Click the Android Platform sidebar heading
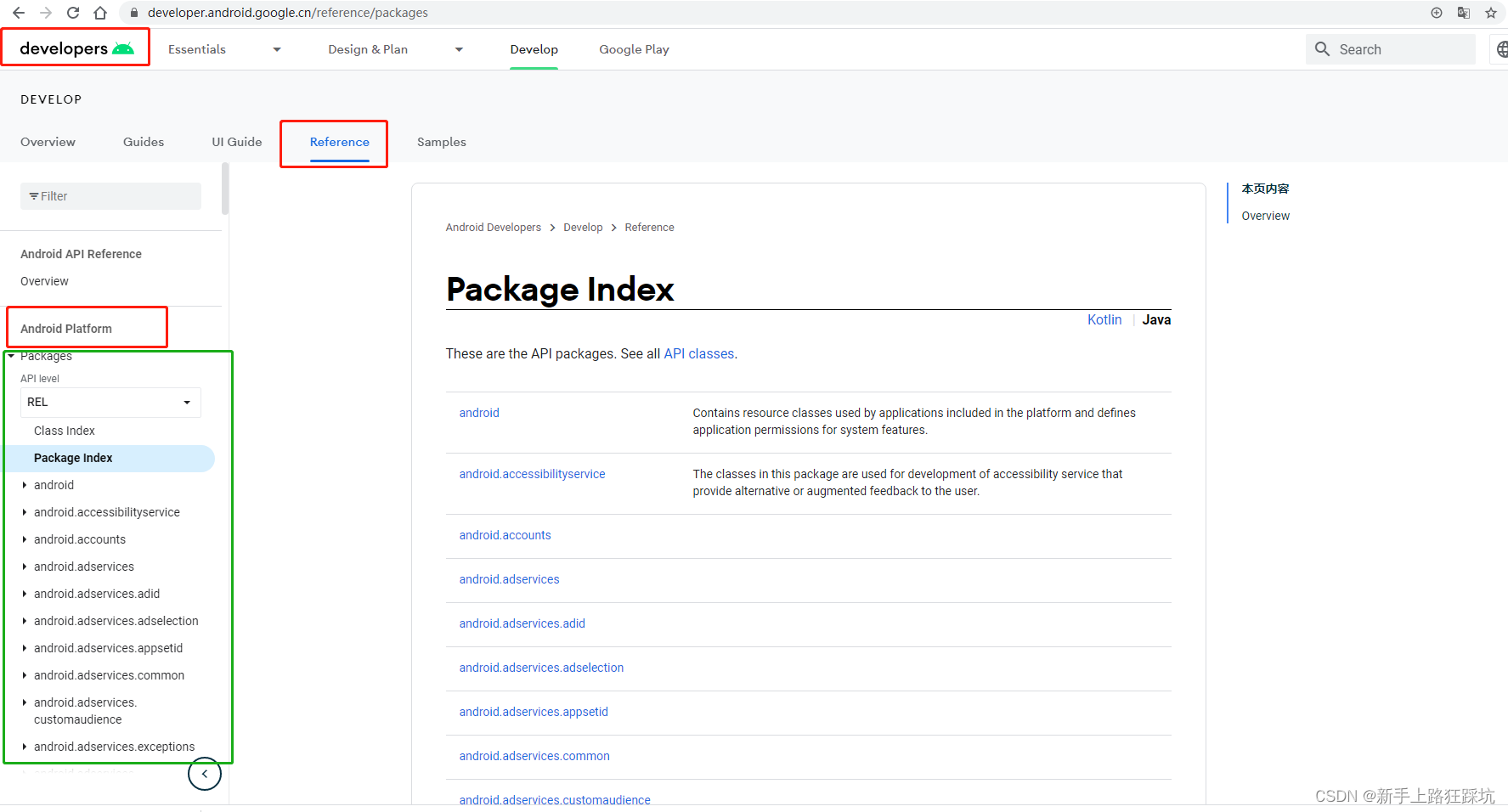Screen dimensions: 1508x812 (x=66, y=329)
